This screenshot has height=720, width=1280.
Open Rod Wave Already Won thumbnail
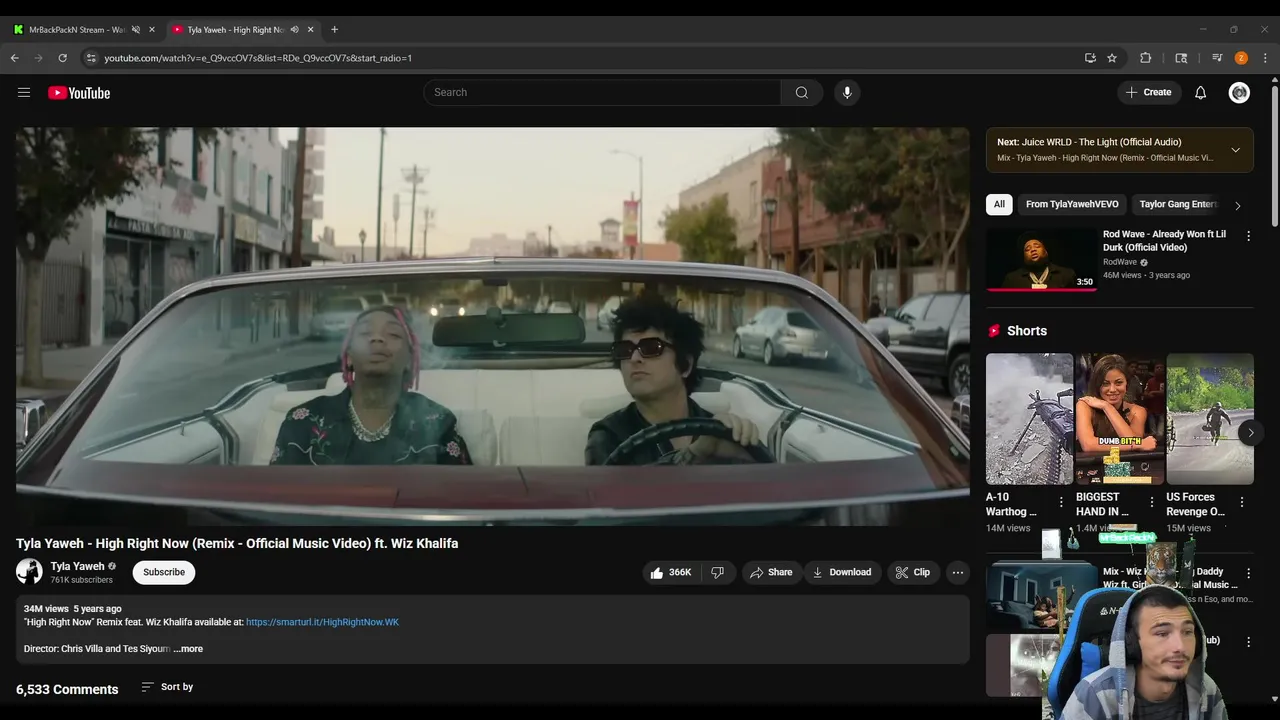[x=1042, y=259]
